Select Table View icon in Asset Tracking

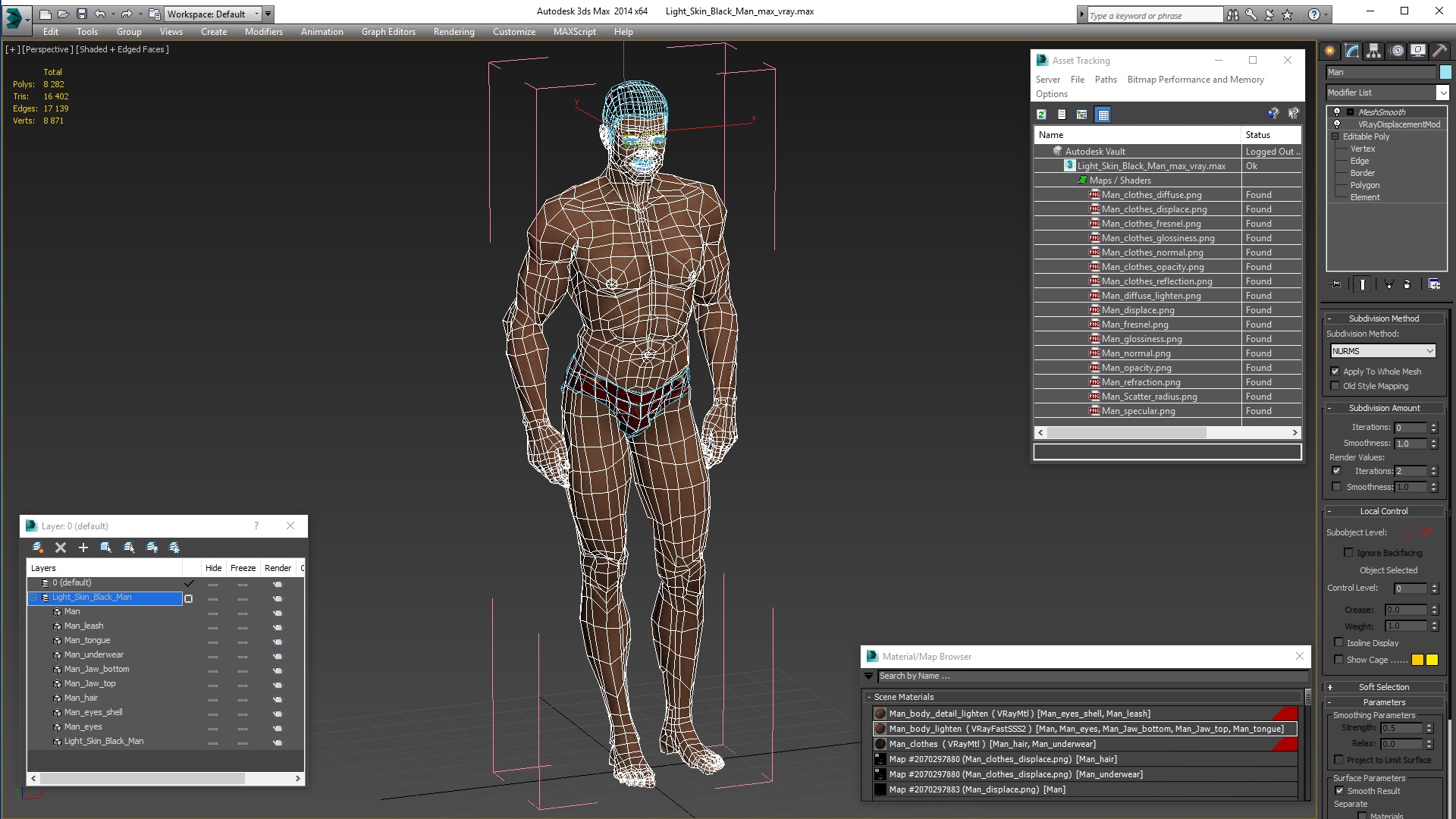click(1103, 115)
